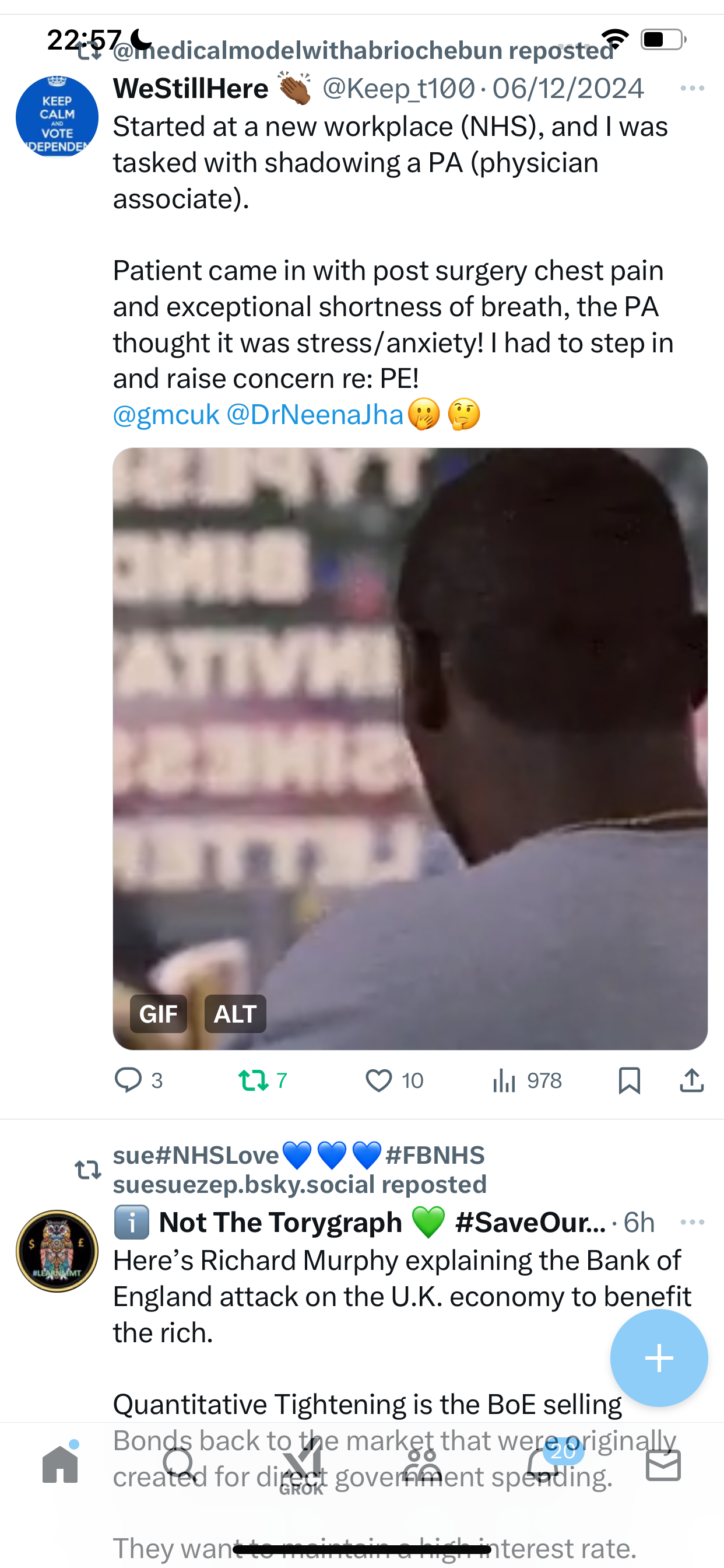
Task: Open replies on the WeStillHere post
Action: [138, 1080]
